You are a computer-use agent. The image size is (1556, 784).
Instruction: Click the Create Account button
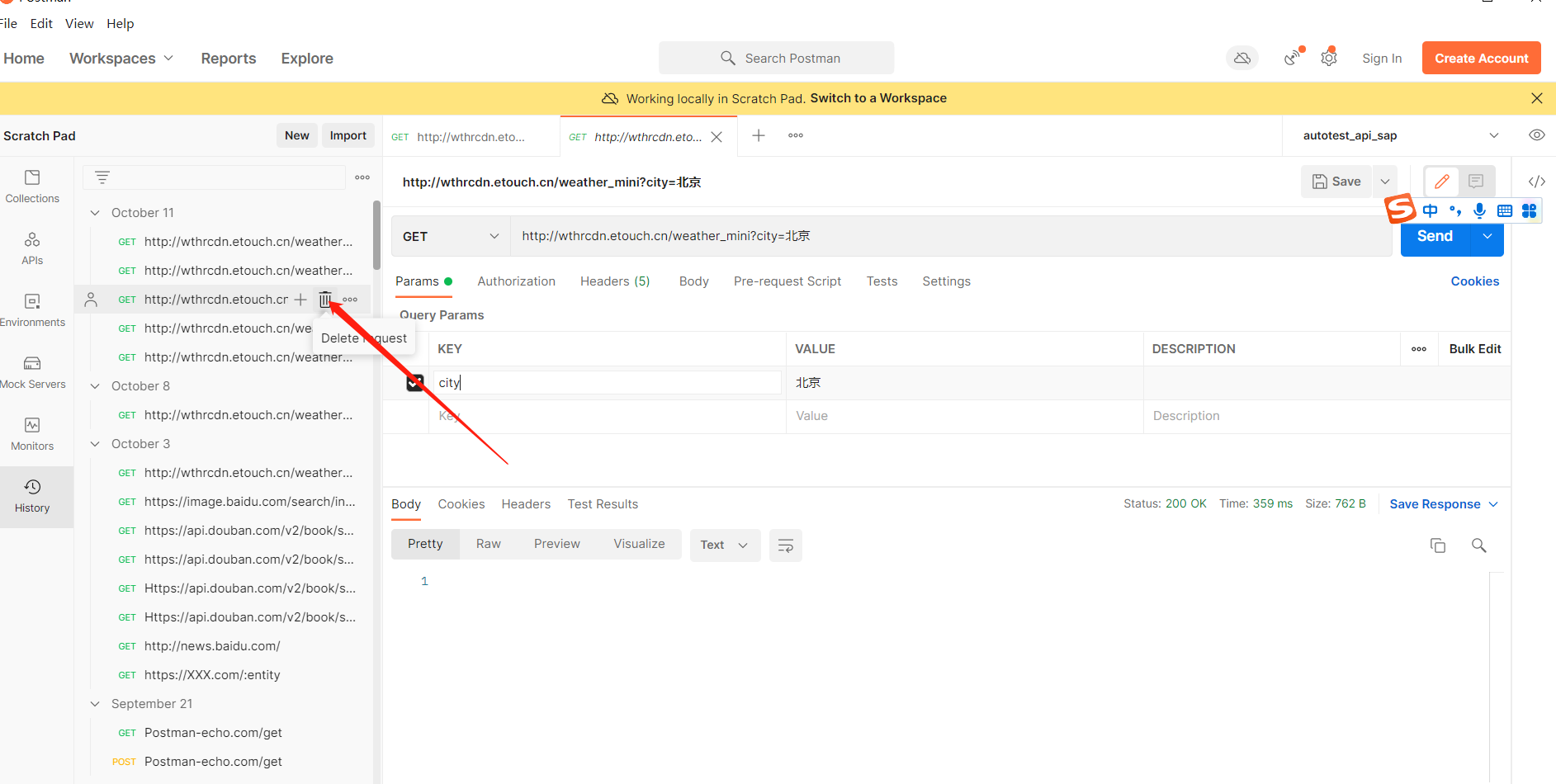click(1482, 59)
